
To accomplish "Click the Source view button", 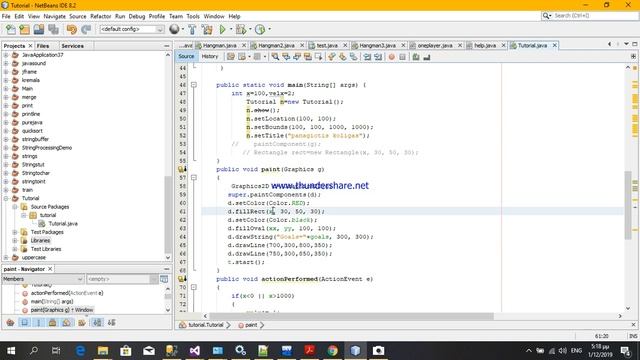I will pyautogui.click(x=186, y=57).
